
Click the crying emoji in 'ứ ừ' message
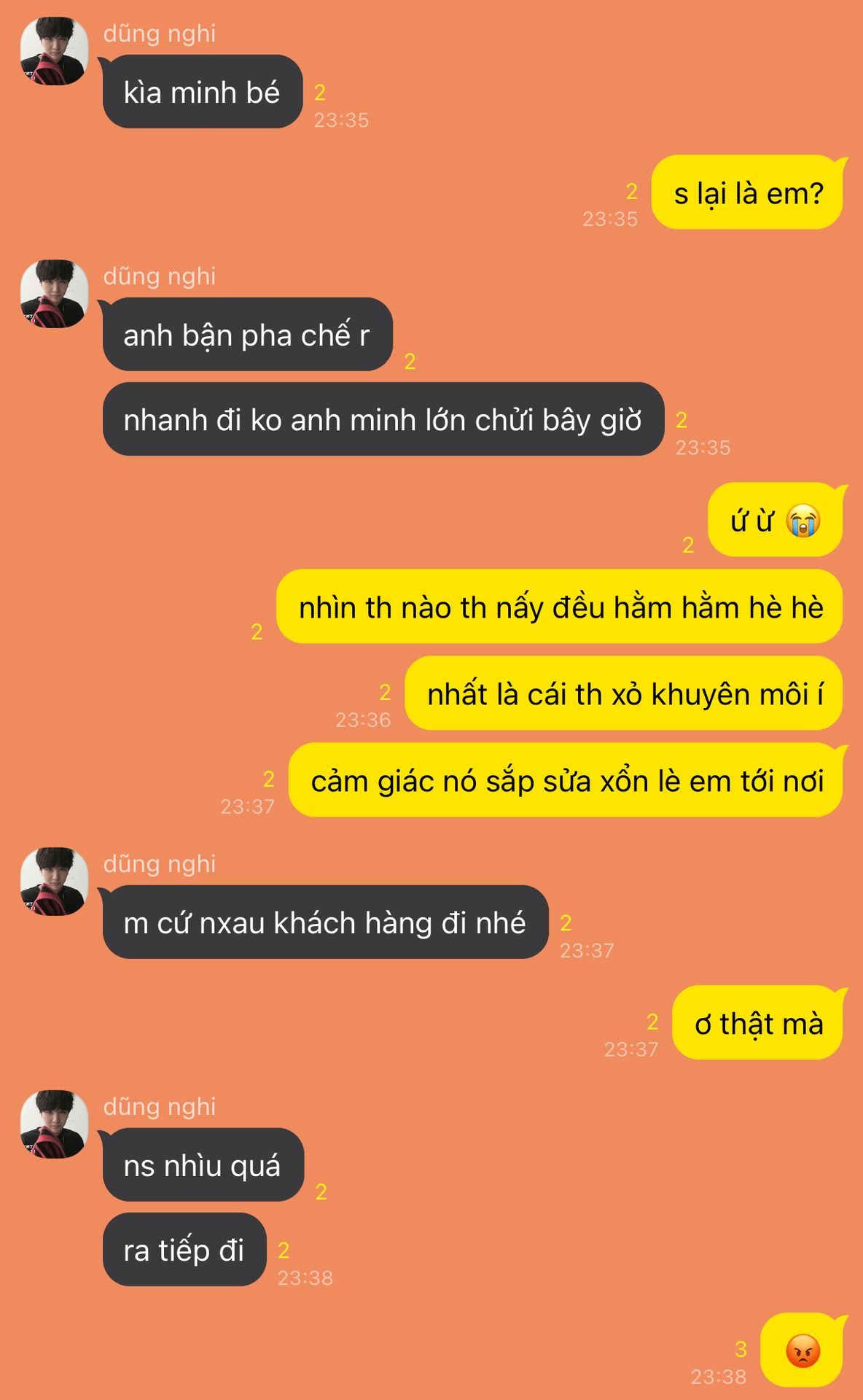pyautogui.click(x=803, y=521)
